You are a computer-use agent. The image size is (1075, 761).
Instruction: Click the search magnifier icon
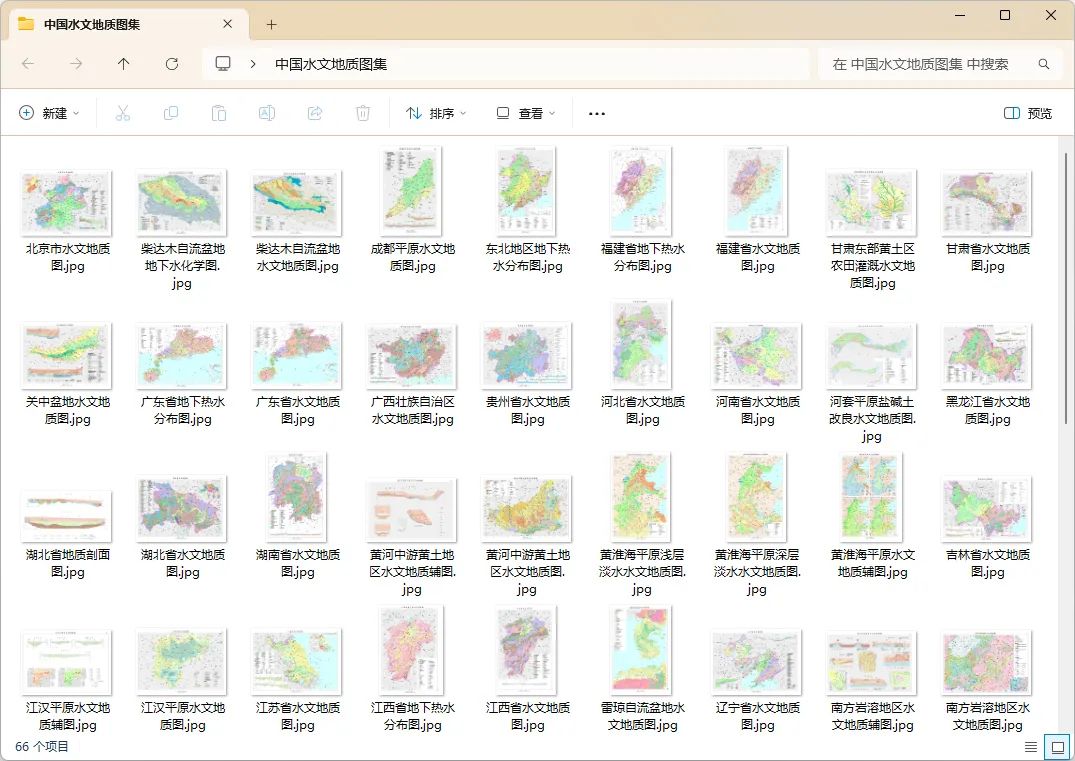(1043, 64)
